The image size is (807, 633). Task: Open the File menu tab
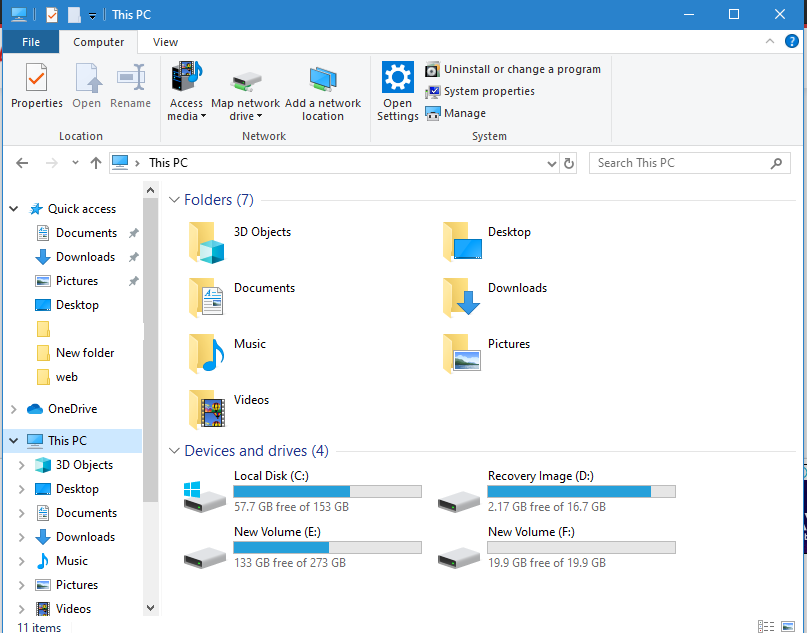coord(31,42)
